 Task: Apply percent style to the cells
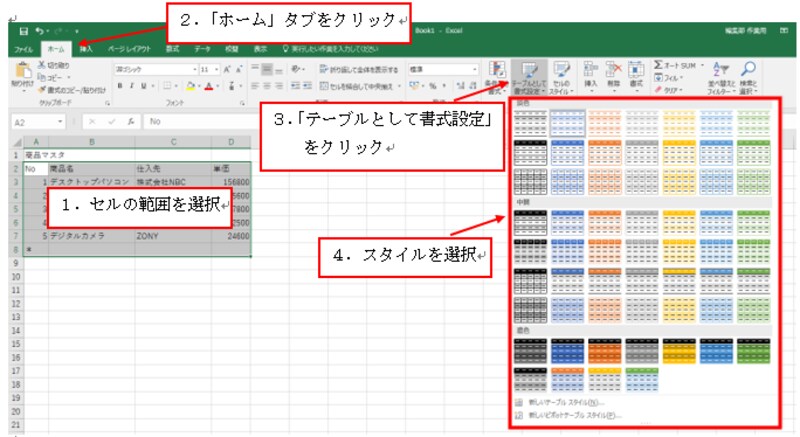pyautogui.click(x=433, y=86)
